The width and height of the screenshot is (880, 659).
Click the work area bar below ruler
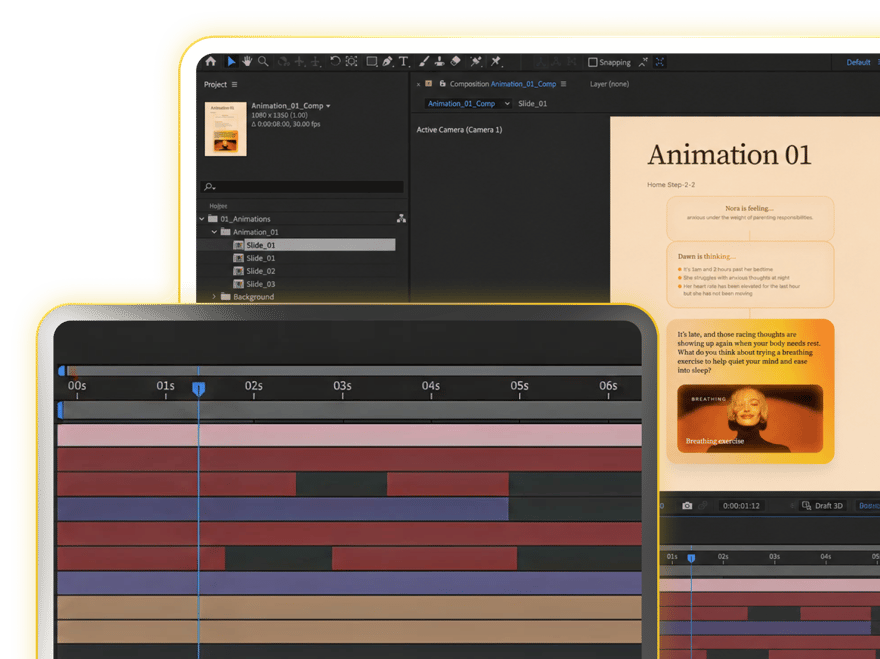[x=351, y=410]
